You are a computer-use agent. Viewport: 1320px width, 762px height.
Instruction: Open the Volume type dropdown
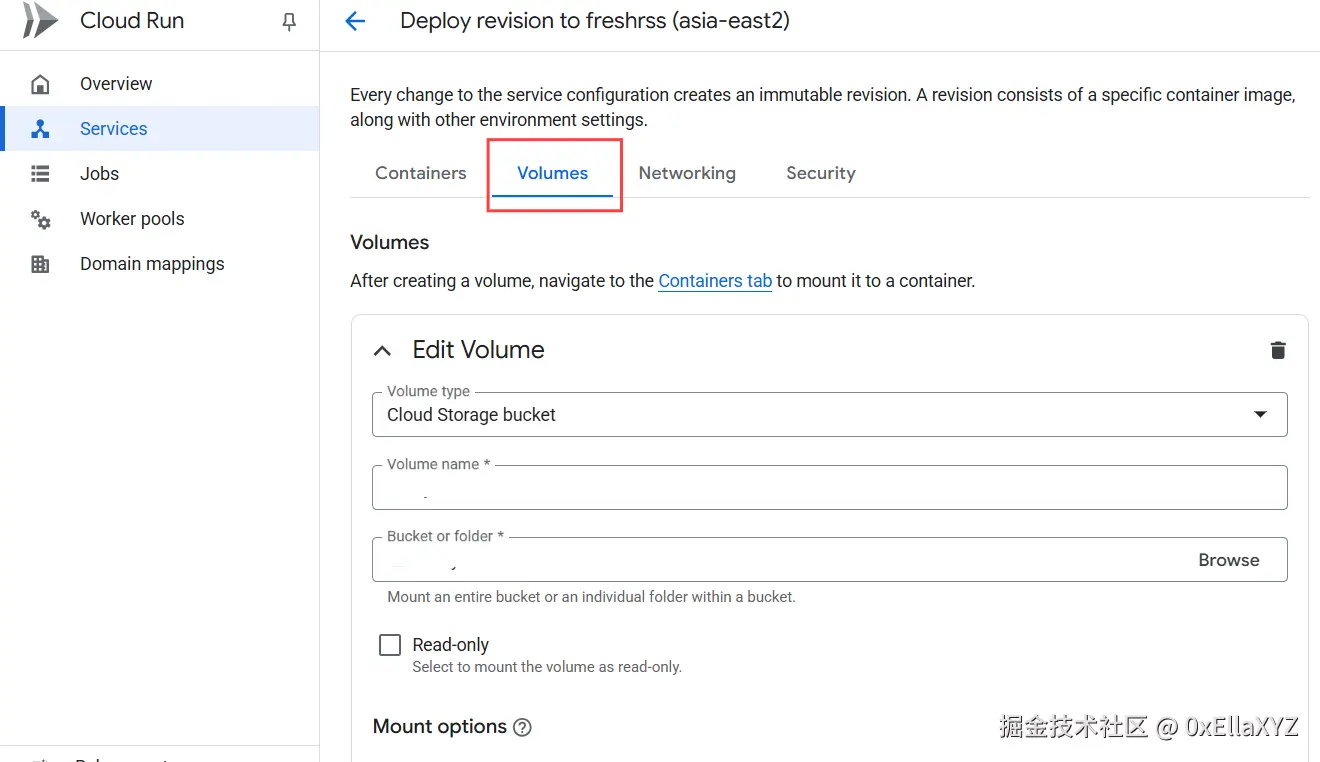pos(829,415)
